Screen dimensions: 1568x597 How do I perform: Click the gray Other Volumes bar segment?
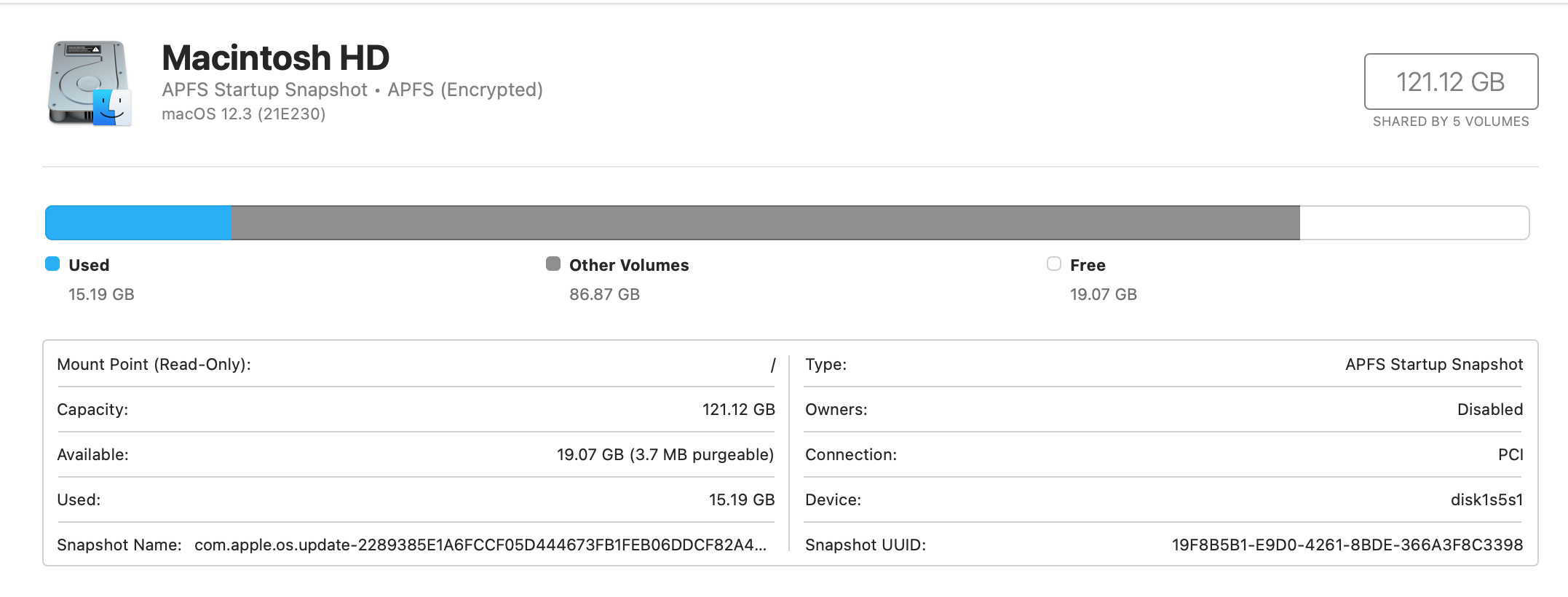(766, 223)
